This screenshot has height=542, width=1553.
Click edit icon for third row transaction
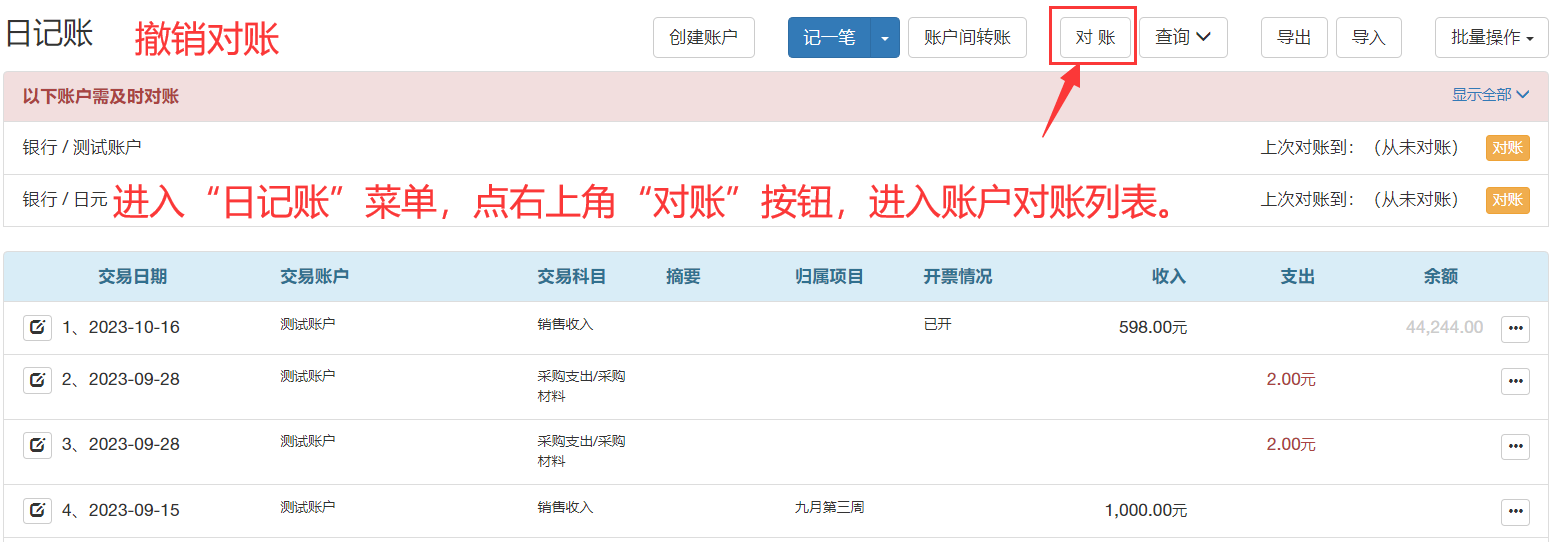tap(37, 445)
